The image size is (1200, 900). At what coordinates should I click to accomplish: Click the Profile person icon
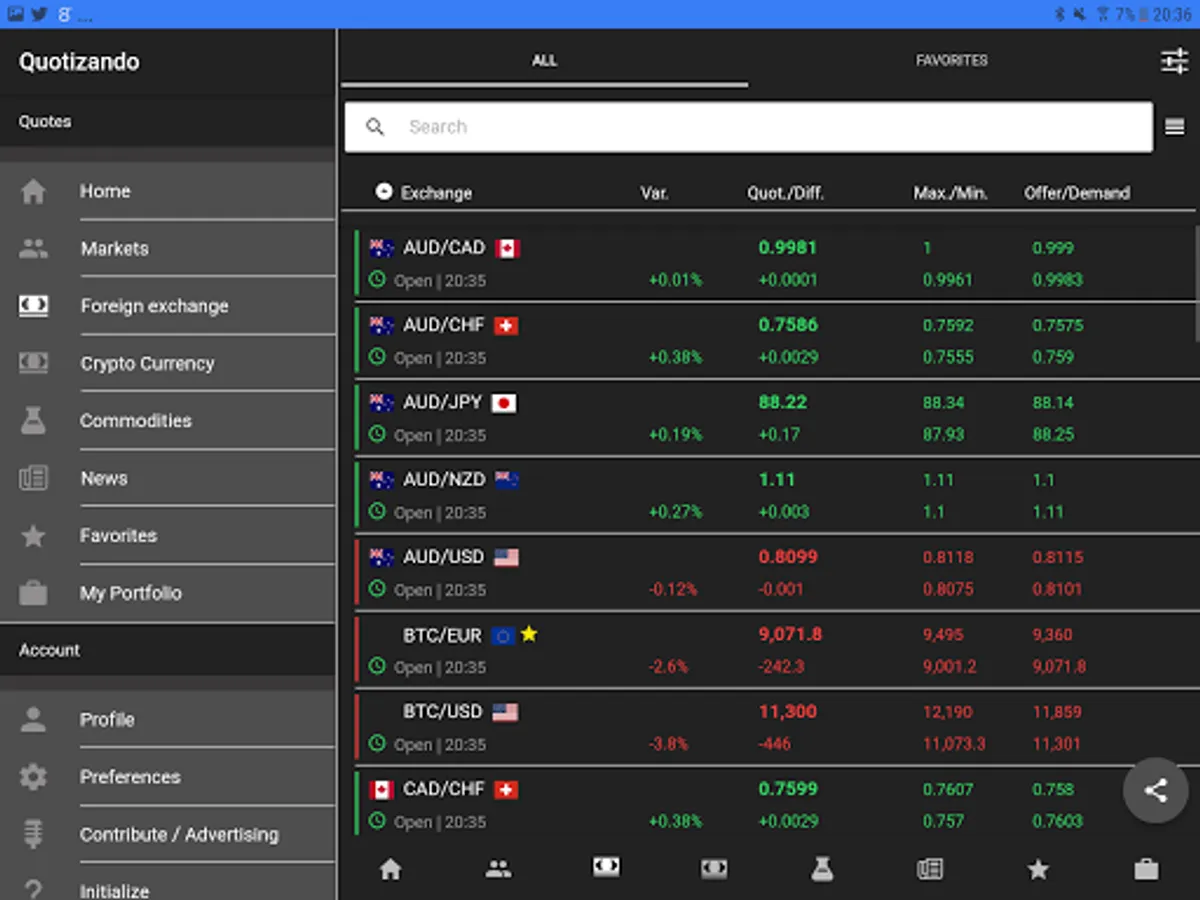tap(33, 719)
